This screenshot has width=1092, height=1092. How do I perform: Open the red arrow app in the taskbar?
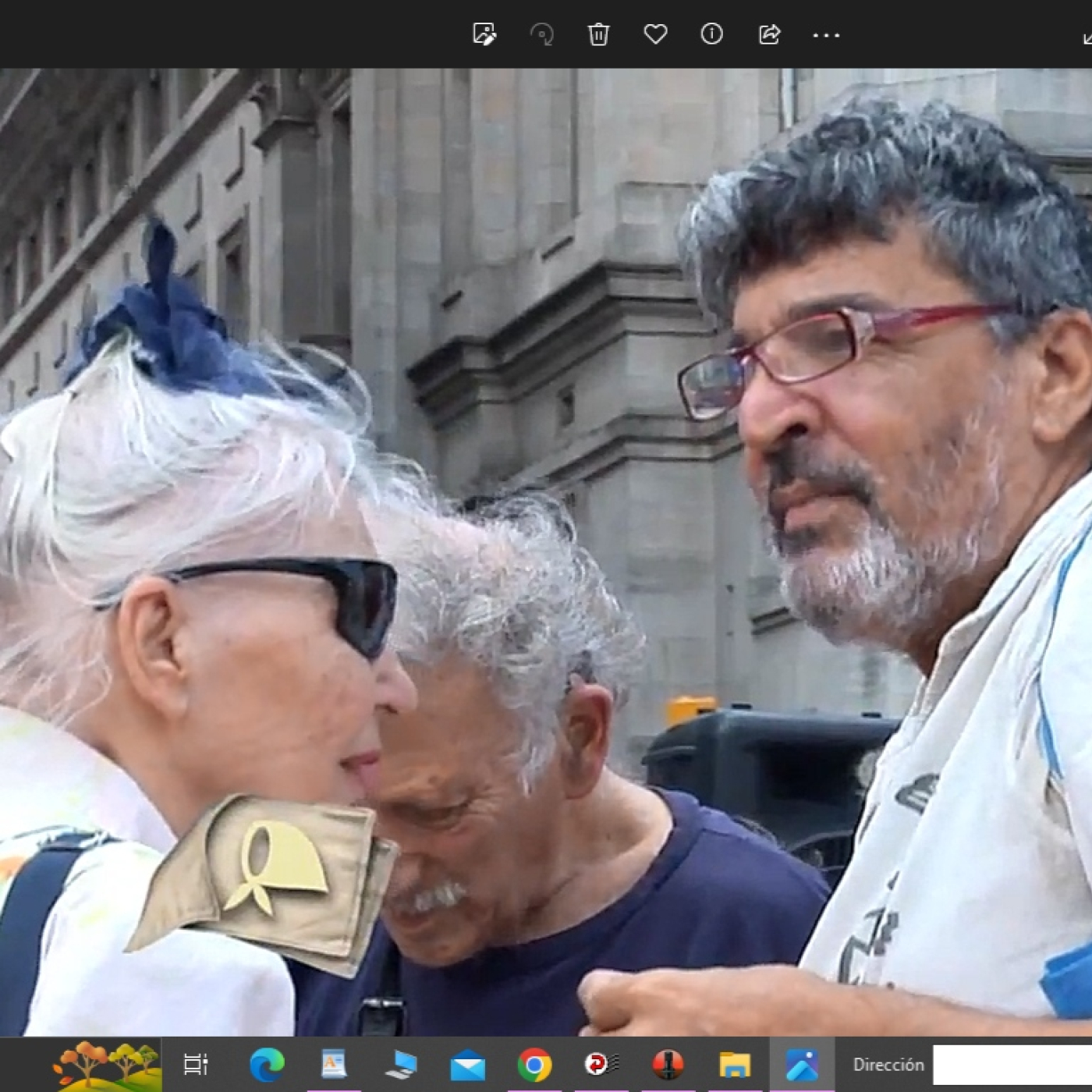[601, 1065]
